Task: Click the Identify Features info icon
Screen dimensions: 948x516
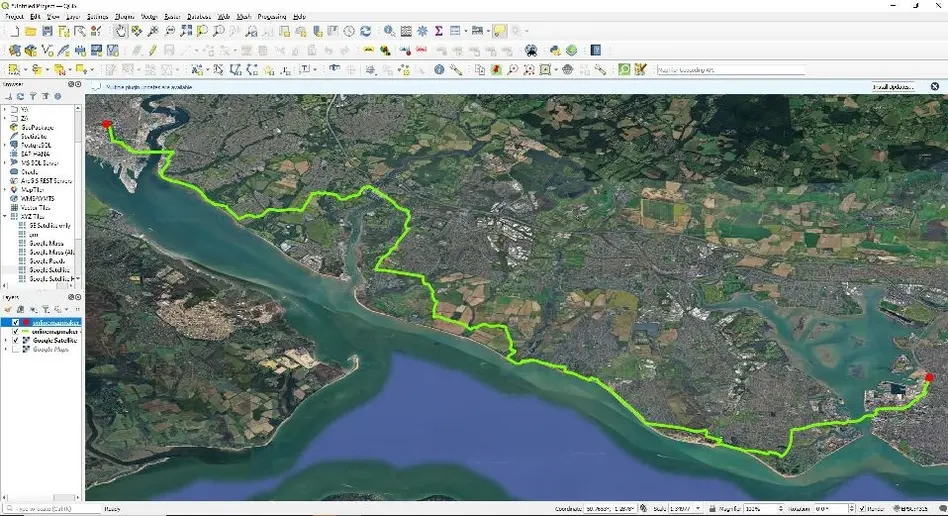Action: coord(389,32)
